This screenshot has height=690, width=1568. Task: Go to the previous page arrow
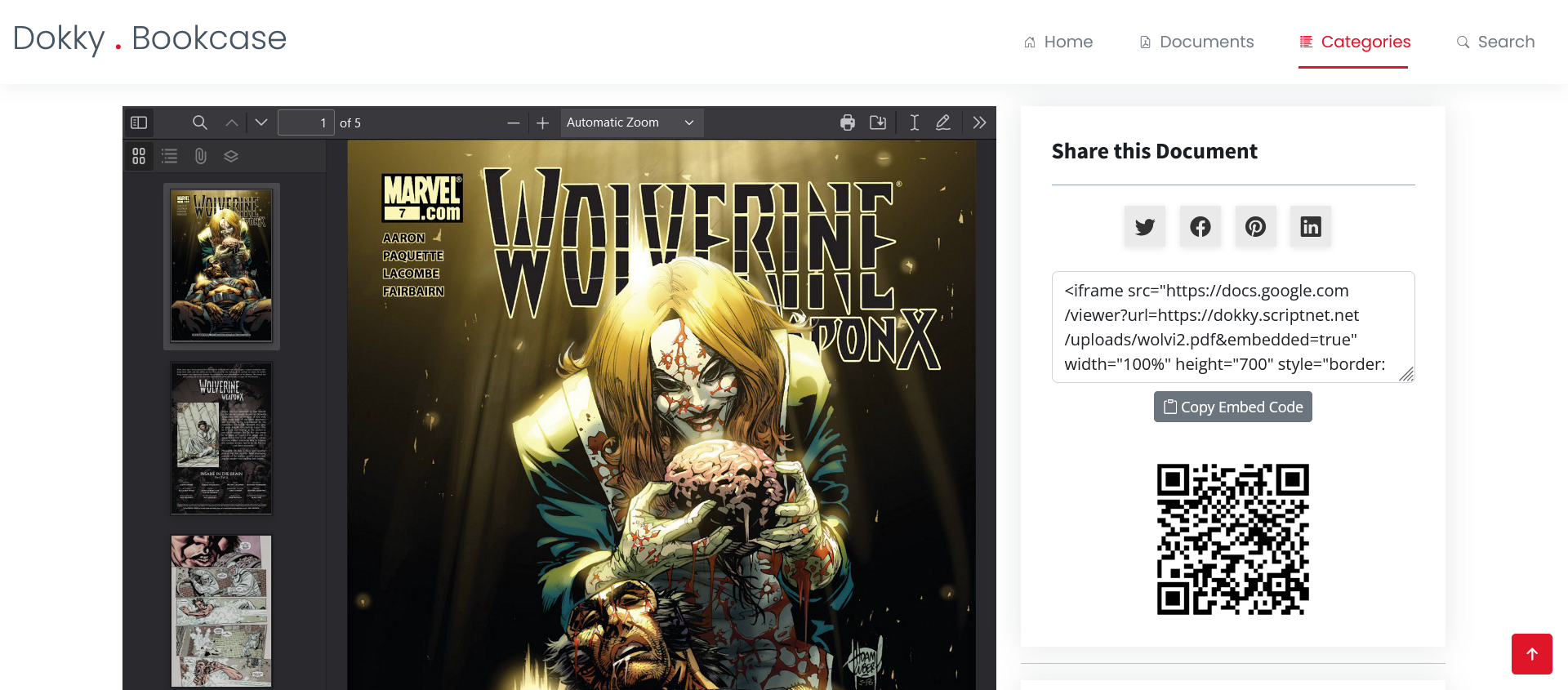pos(232,122)
